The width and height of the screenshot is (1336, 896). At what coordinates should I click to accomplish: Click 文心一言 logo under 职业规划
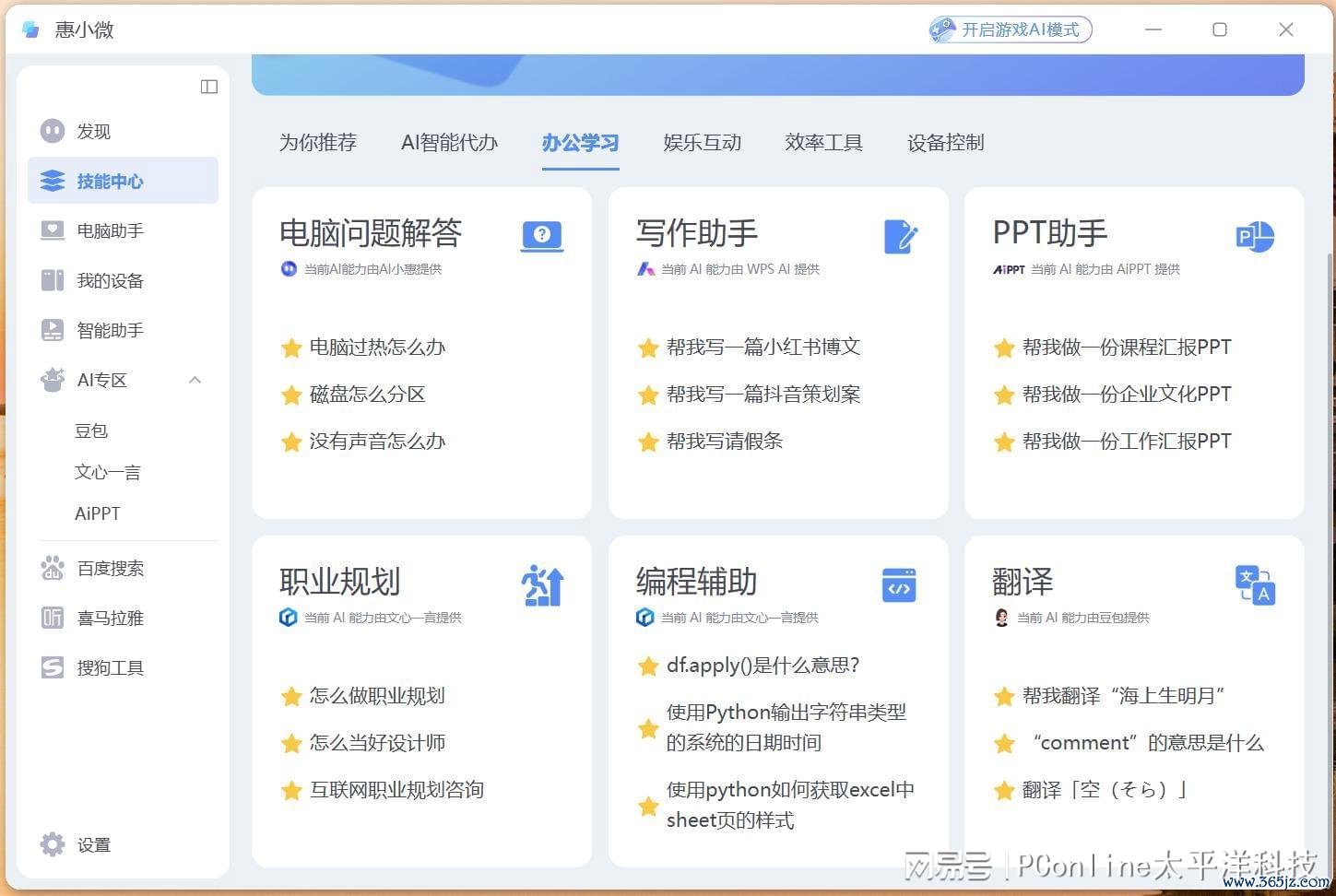tap(289, 618)
